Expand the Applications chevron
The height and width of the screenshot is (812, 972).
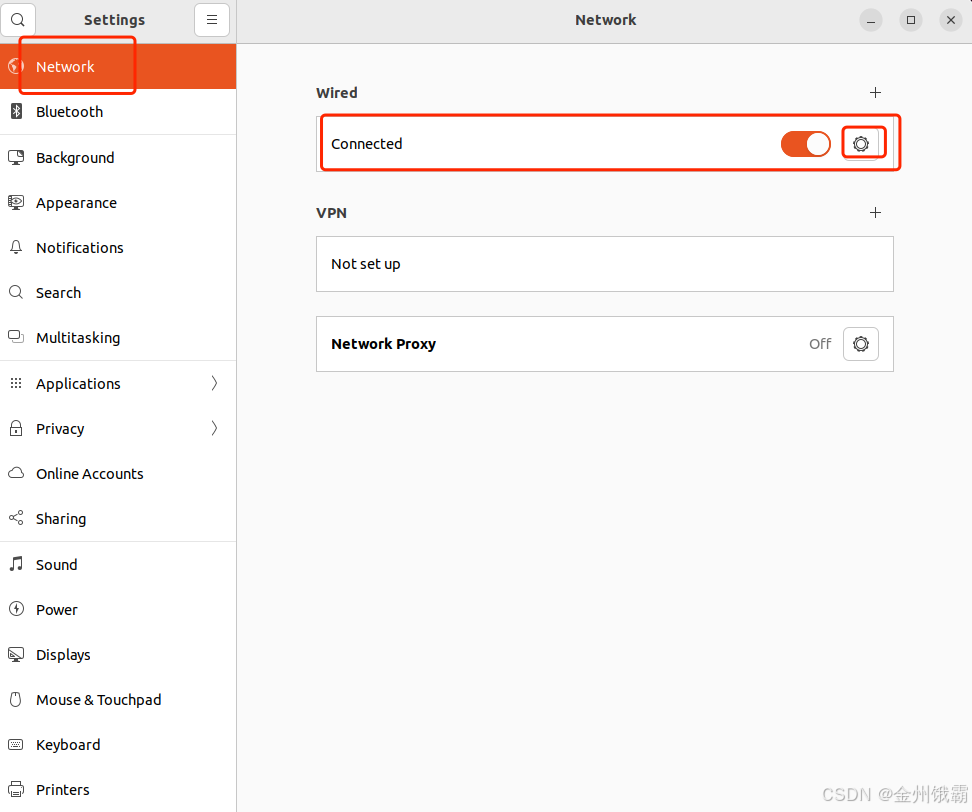click(x=214, y=383)
